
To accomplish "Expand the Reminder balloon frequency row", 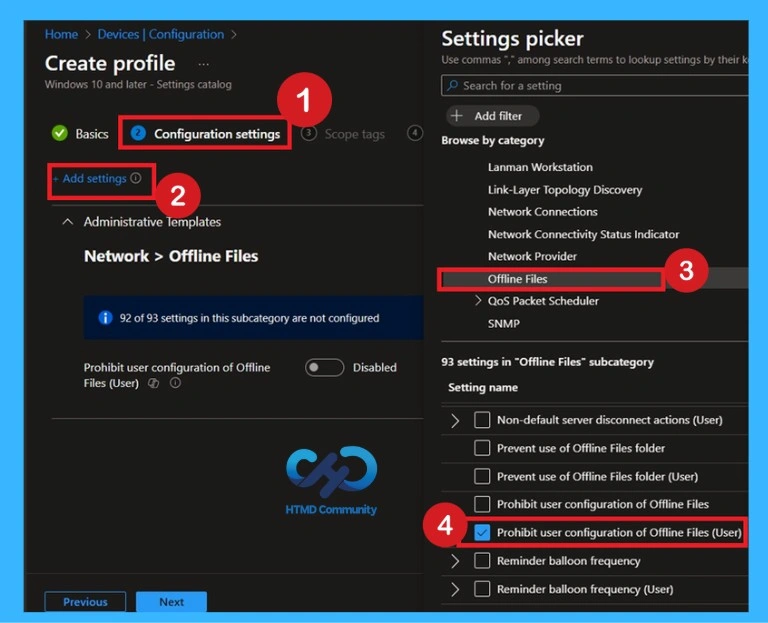I will pos(455,561).
